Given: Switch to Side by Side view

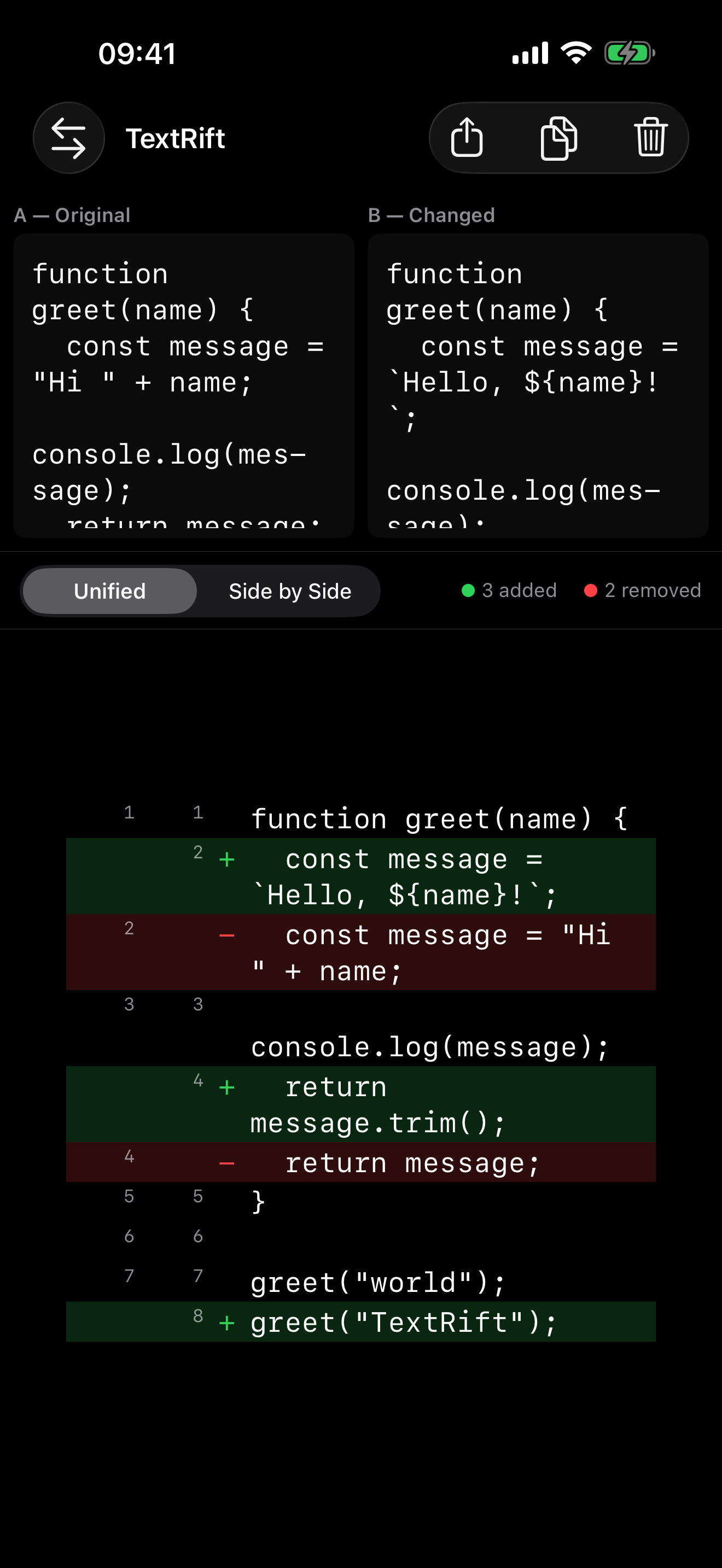Looking at the screenshot, I should click(x=290, y=591).
